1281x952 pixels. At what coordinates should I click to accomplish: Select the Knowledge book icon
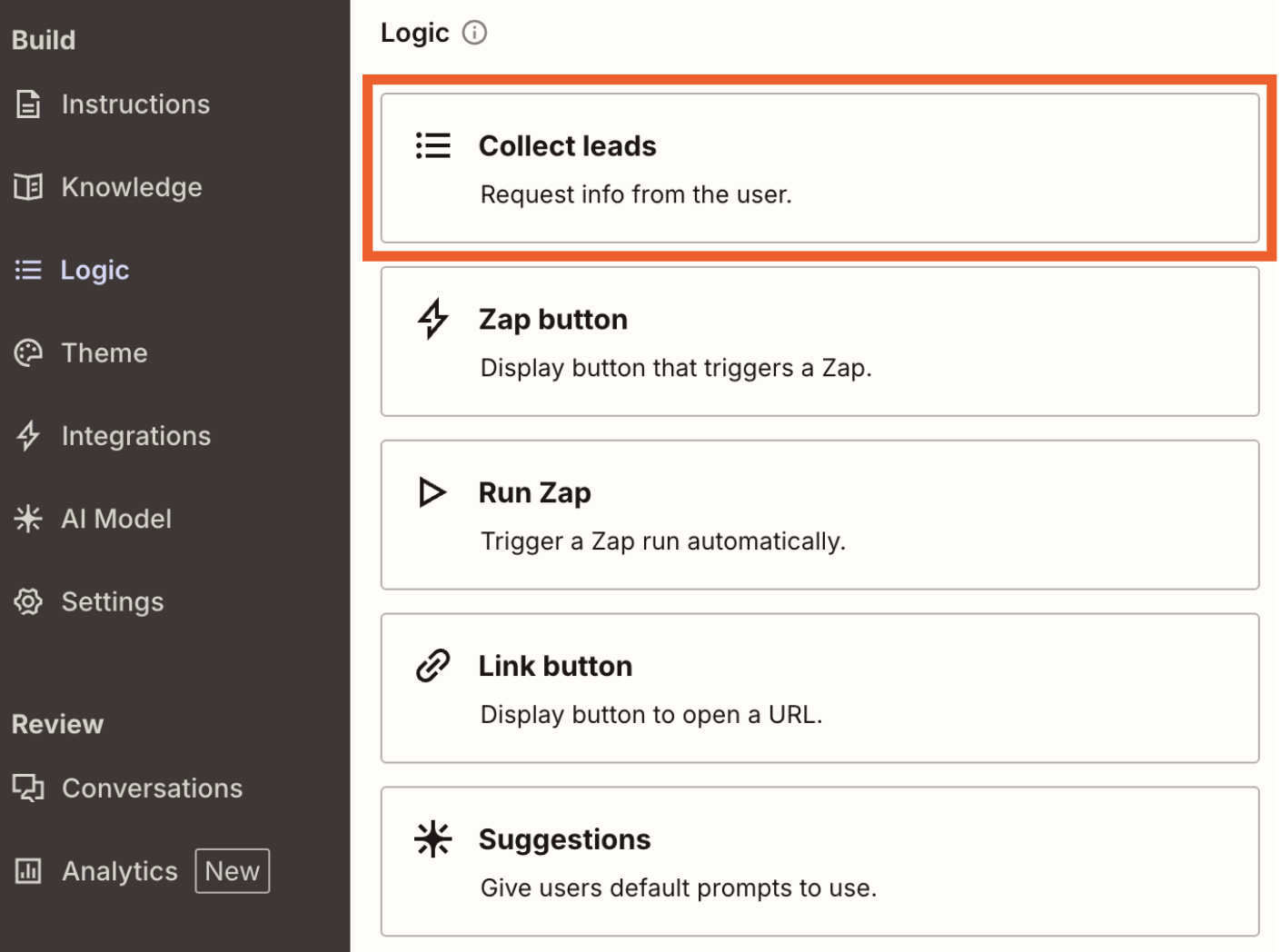tap(28, 186)
